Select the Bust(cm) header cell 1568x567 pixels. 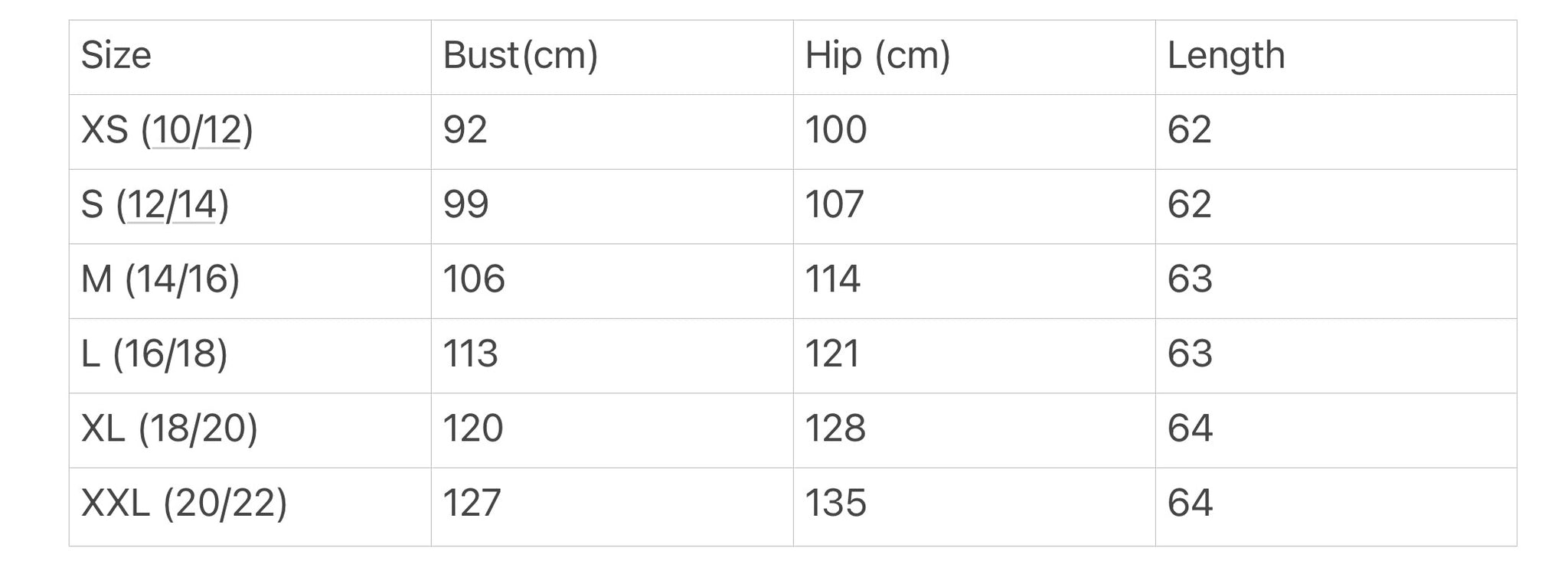pyautogui.click(x=612, y=57)
